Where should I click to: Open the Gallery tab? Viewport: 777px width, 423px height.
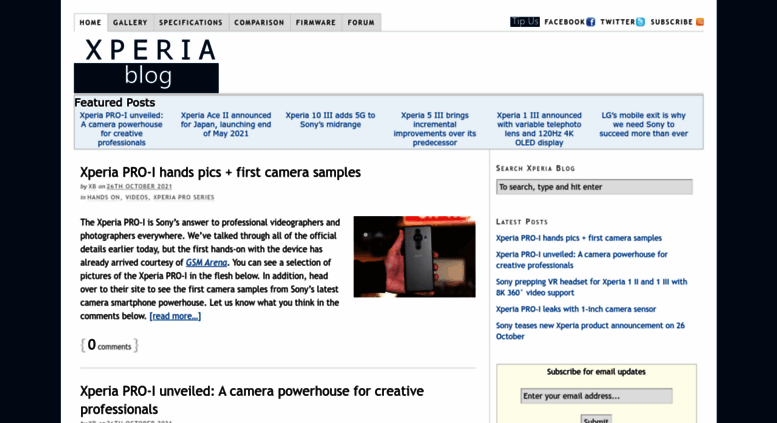point(130,22)
